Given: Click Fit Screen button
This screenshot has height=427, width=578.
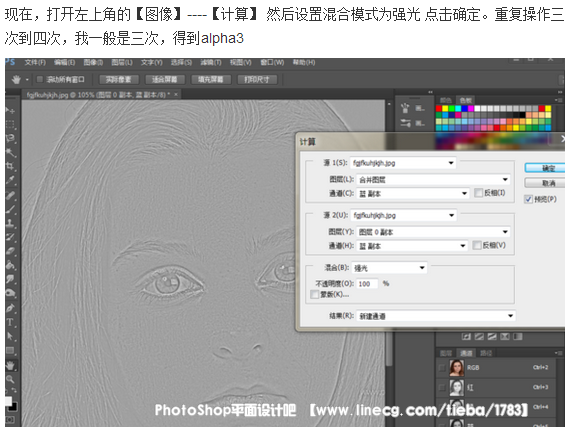Looking at the screenshot, I should [164, 79].
